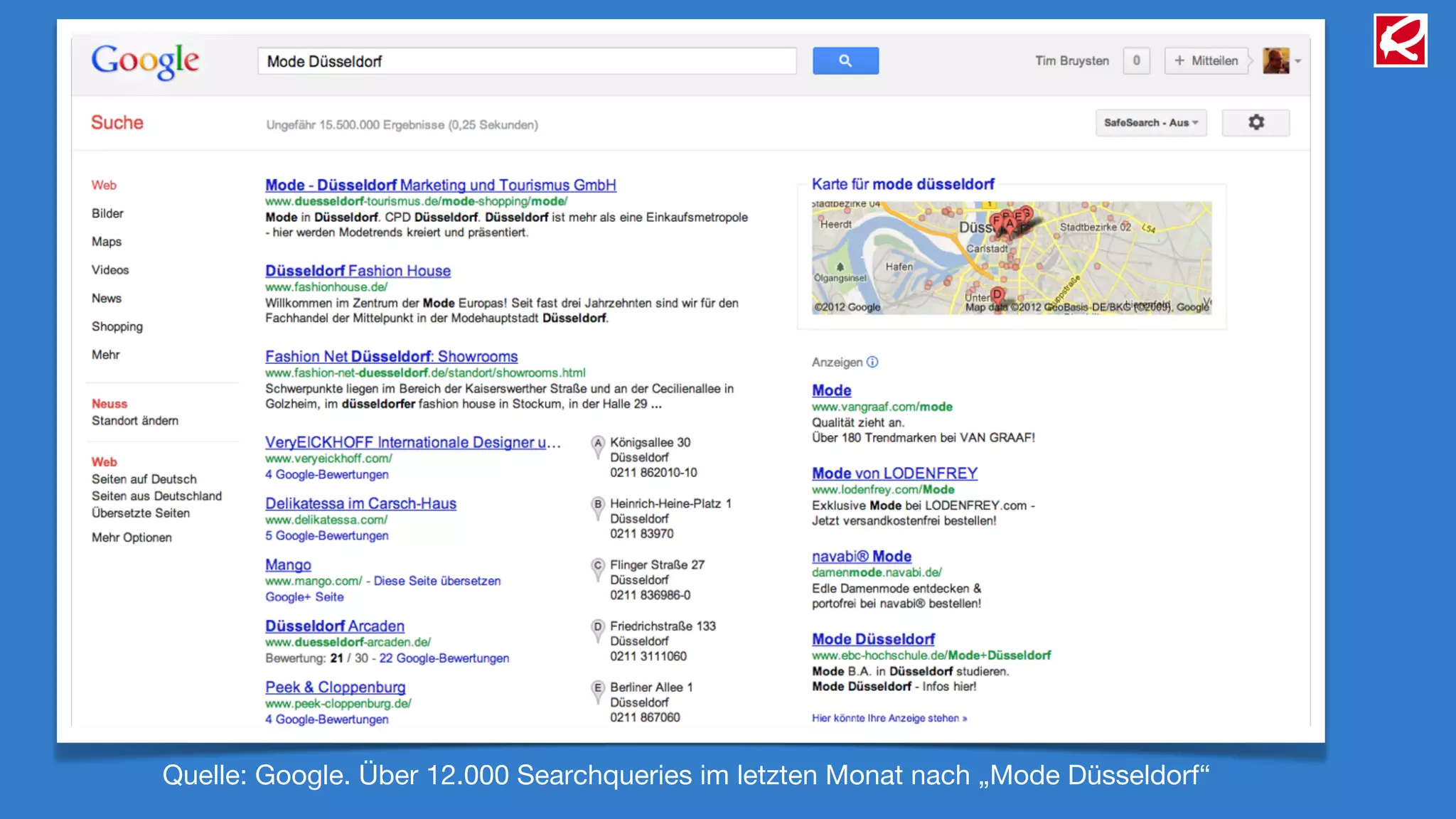Click the Mitteilen share button

click(x=1206, y=61)
